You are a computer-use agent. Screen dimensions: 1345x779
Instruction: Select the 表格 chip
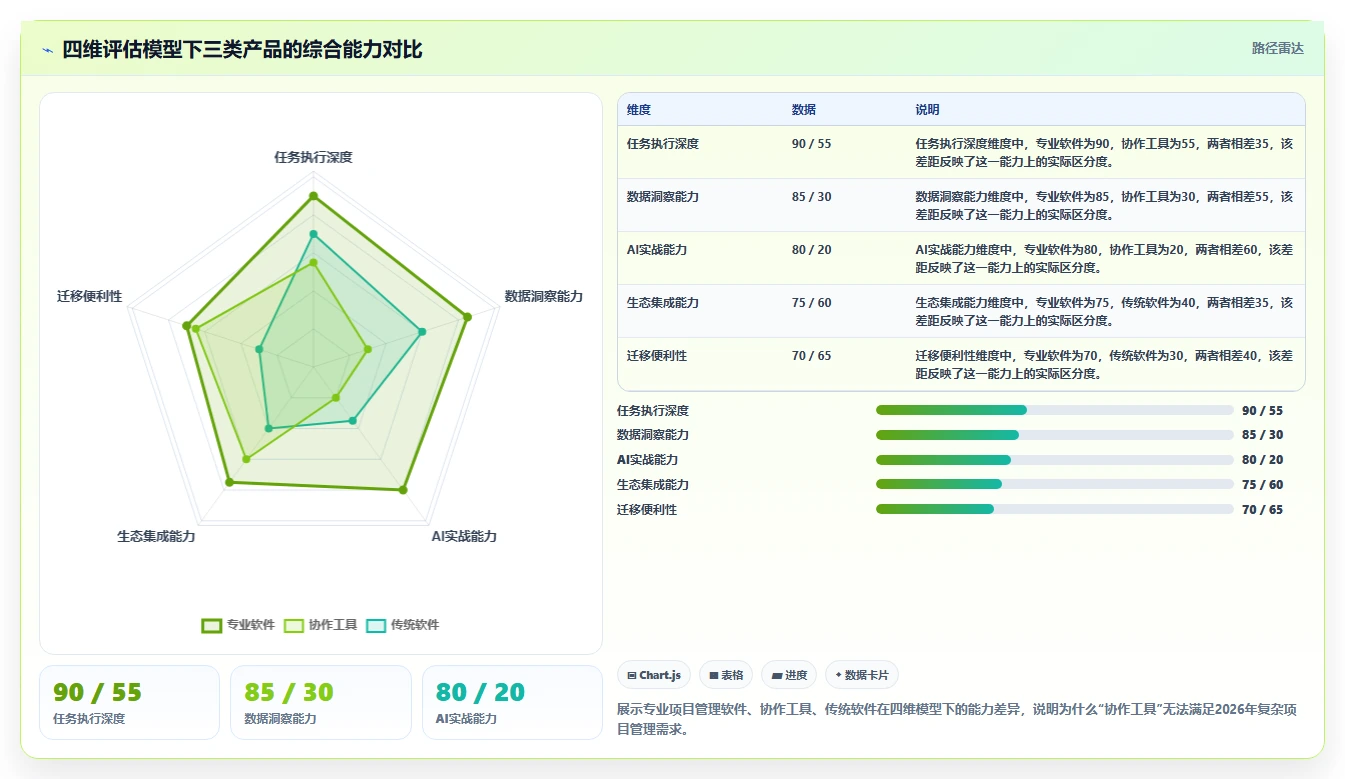tap(726, 675)
